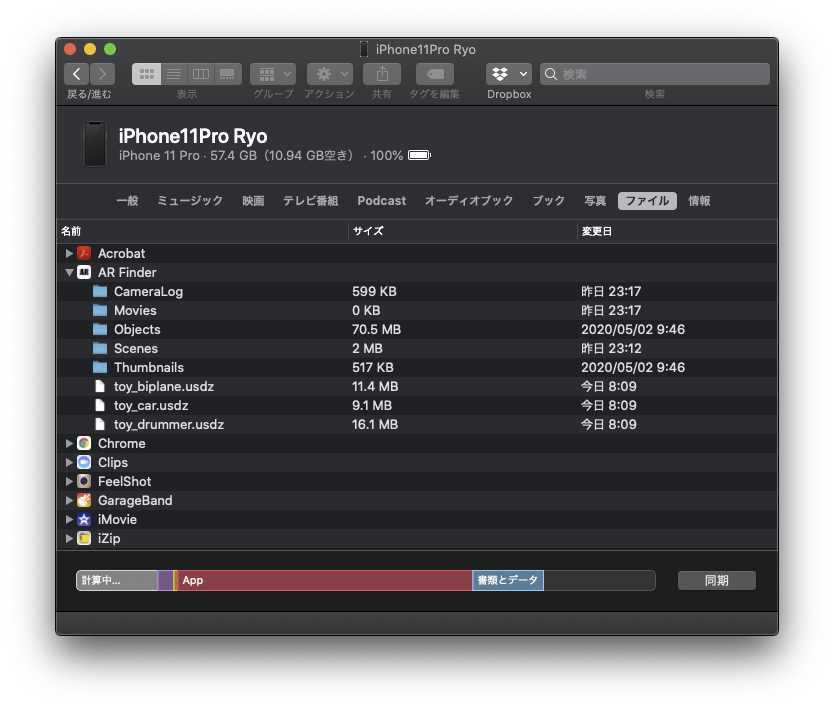Click the FeelShot app icon
The image size is (834, 709).
[84, 481]
